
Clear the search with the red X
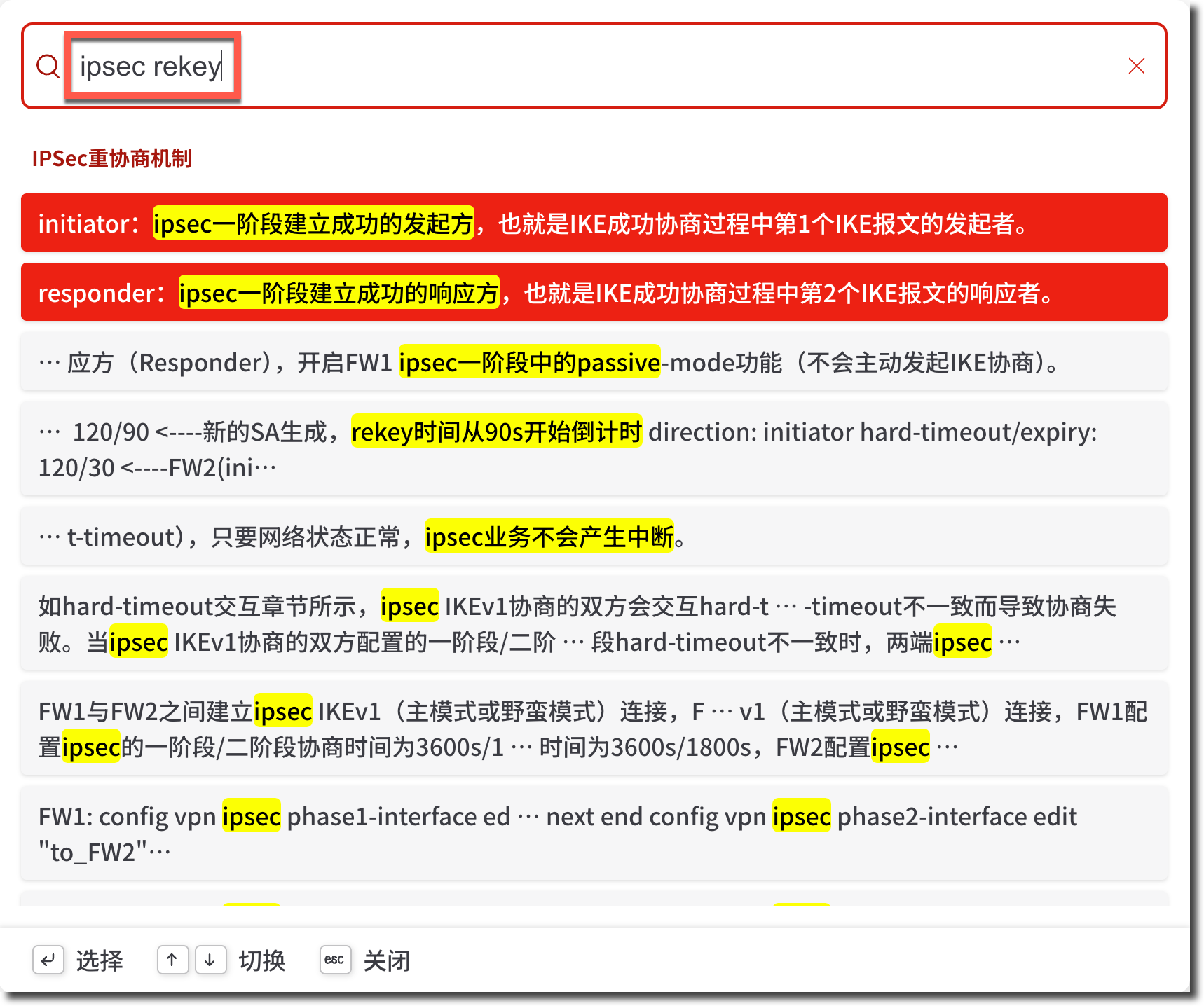pyautogui.click(x=1136, y=67)
